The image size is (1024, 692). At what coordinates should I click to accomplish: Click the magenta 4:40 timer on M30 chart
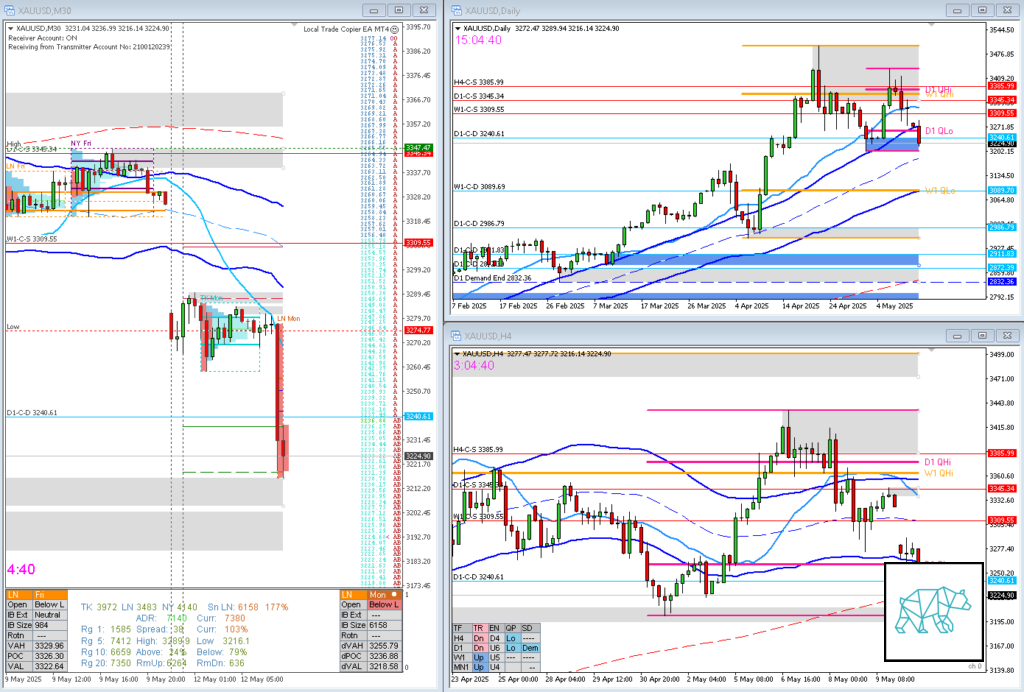(21, 570)
